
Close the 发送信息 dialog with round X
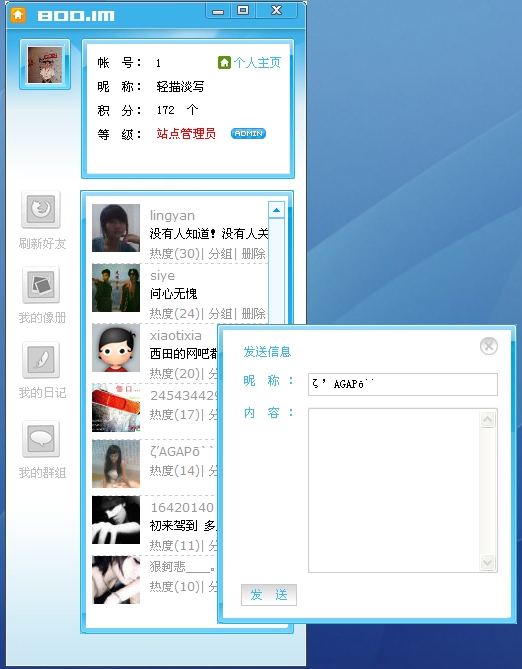[x=489, y=346]
